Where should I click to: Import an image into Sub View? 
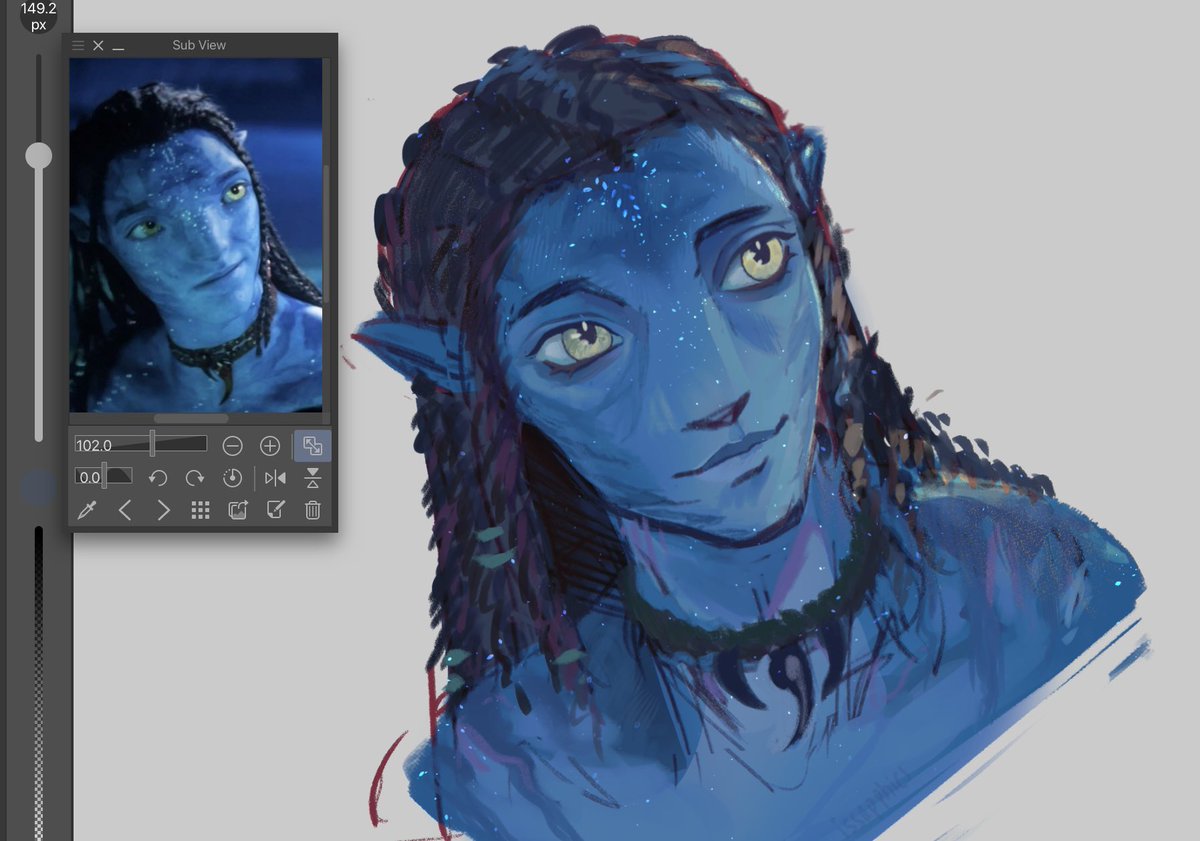click(x=238, y=510)
